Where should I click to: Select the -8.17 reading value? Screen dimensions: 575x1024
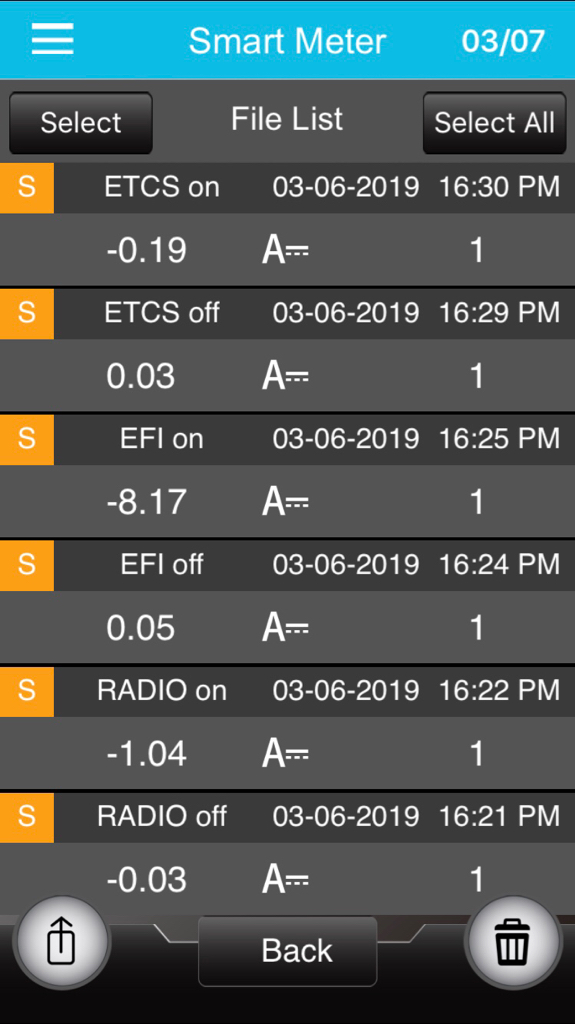(x=146, y=502)
